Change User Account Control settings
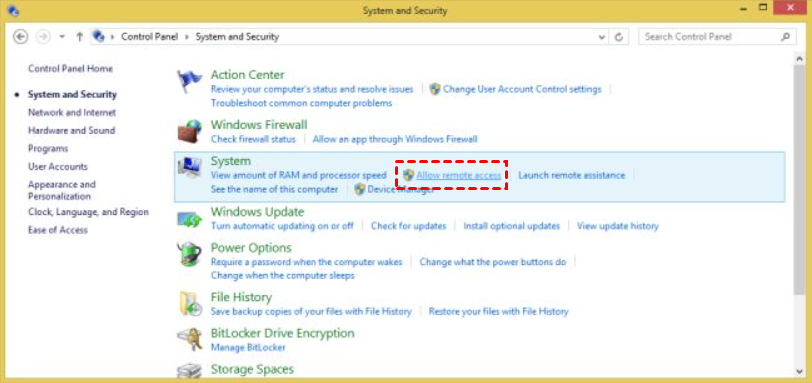 522,89
